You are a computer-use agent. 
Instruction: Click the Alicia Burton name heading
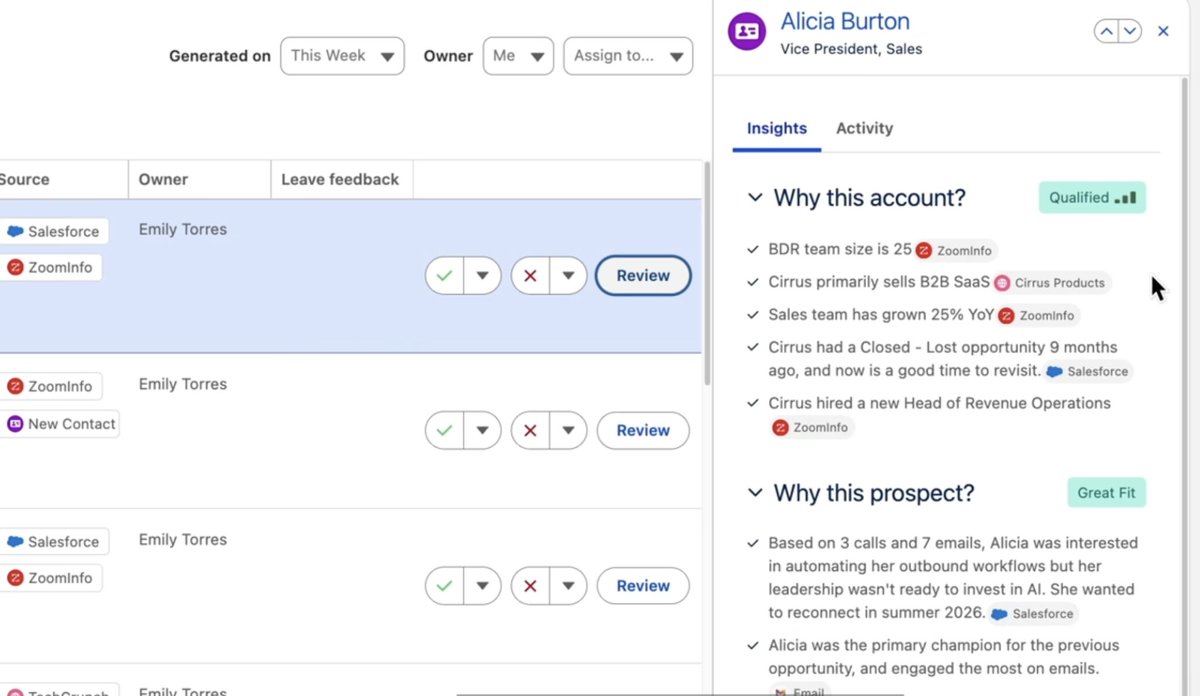(845, 22)
